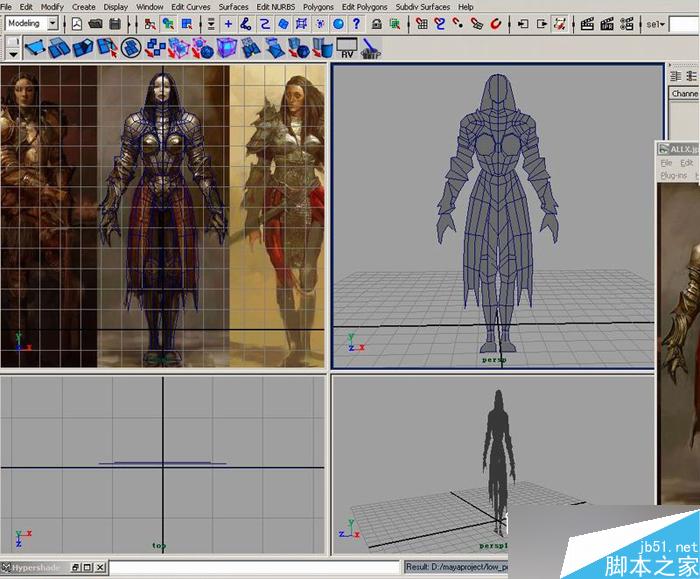Click the paint brush bucket shelf icon
Image resolution: width=700 pixels, height=579 pixels.
[x=371, y=48]
